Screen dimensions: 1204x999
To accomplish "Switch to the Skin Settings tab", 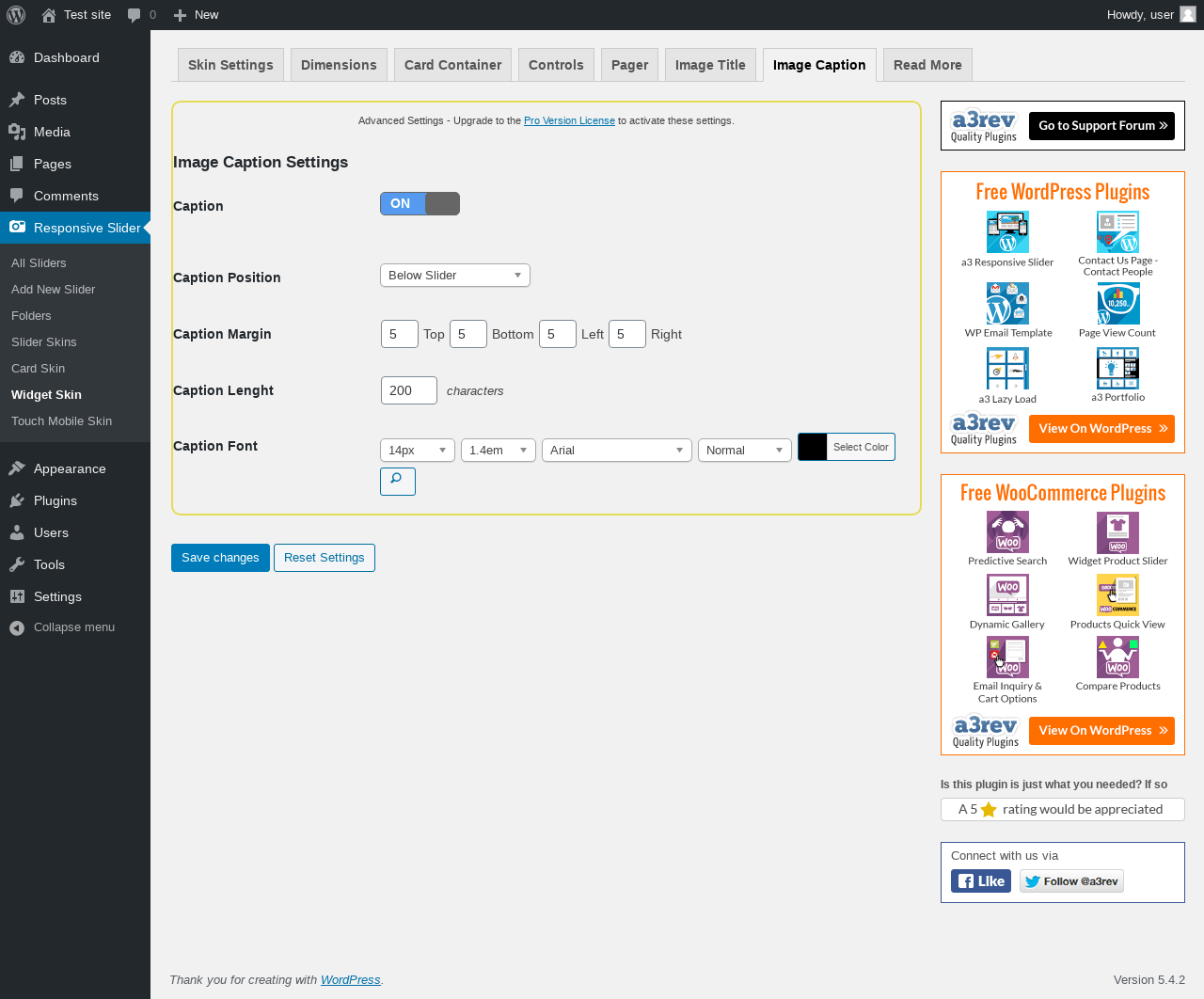I will [230, 65].
